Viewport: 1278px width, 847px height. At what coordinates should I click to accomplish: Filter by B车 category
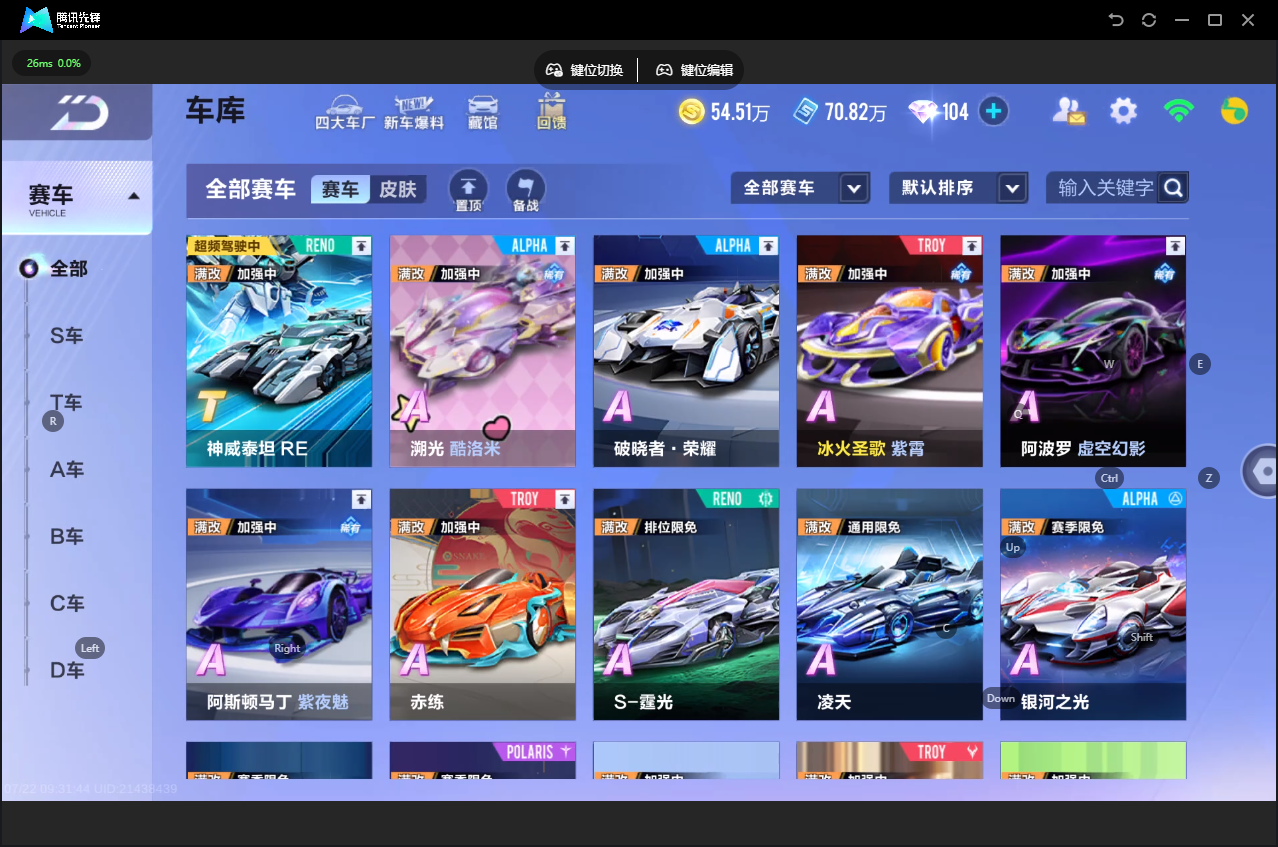pyautogui.click(x=66, y=537)
